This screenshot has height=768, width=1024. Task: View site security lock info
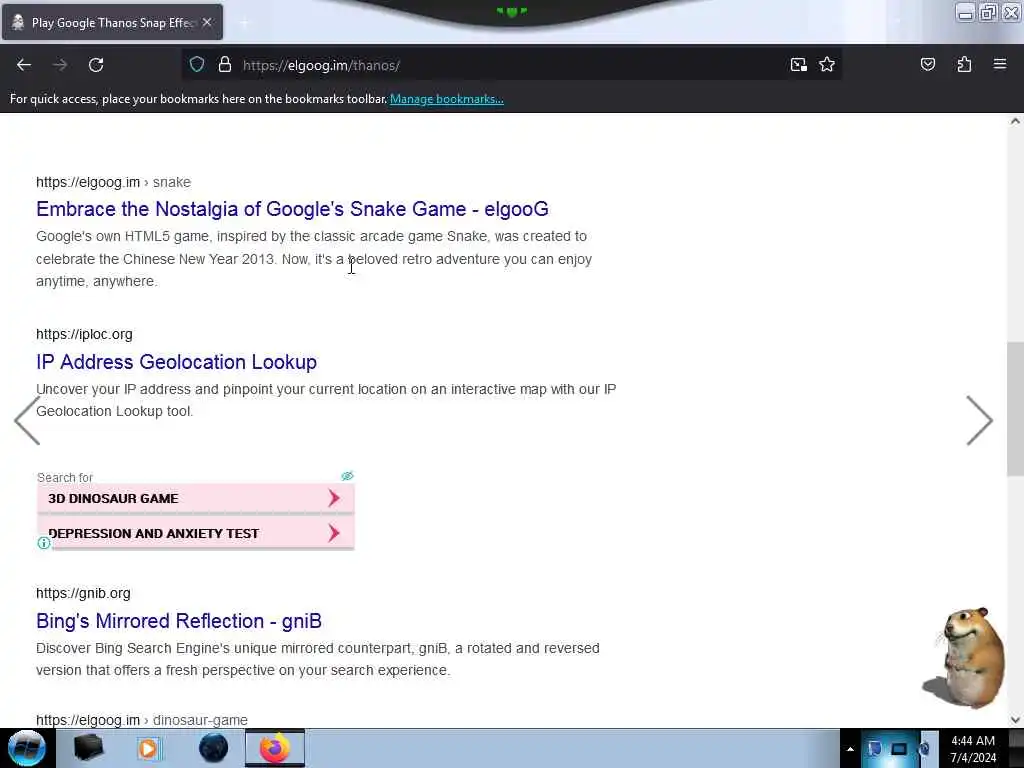(x=225, y=65)
